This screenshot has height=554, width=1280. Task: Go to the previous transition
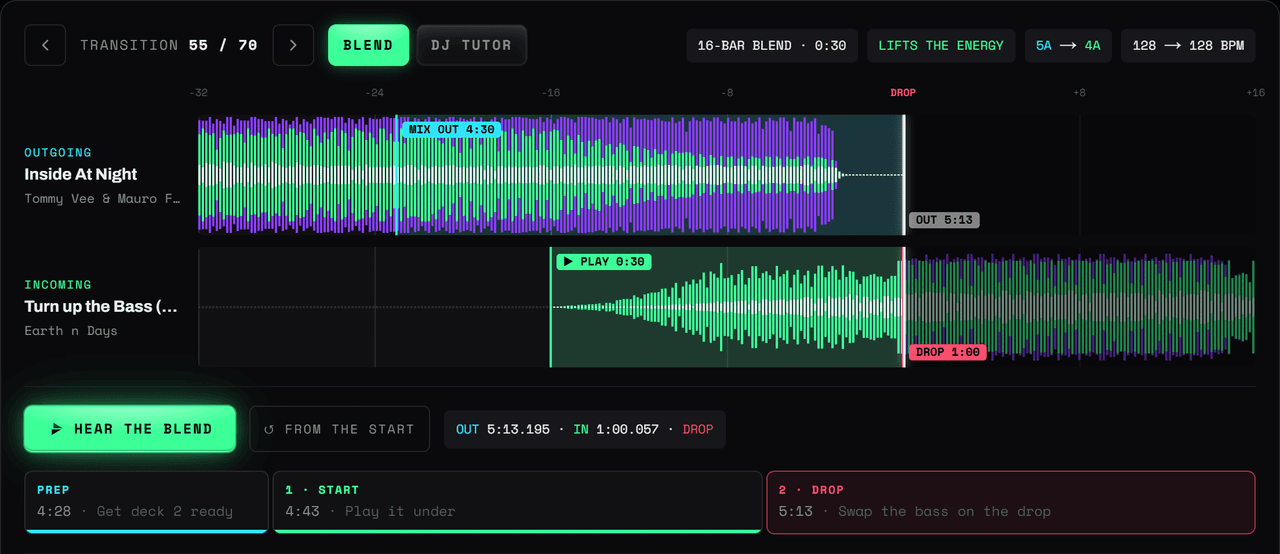(x=45, y=45)
